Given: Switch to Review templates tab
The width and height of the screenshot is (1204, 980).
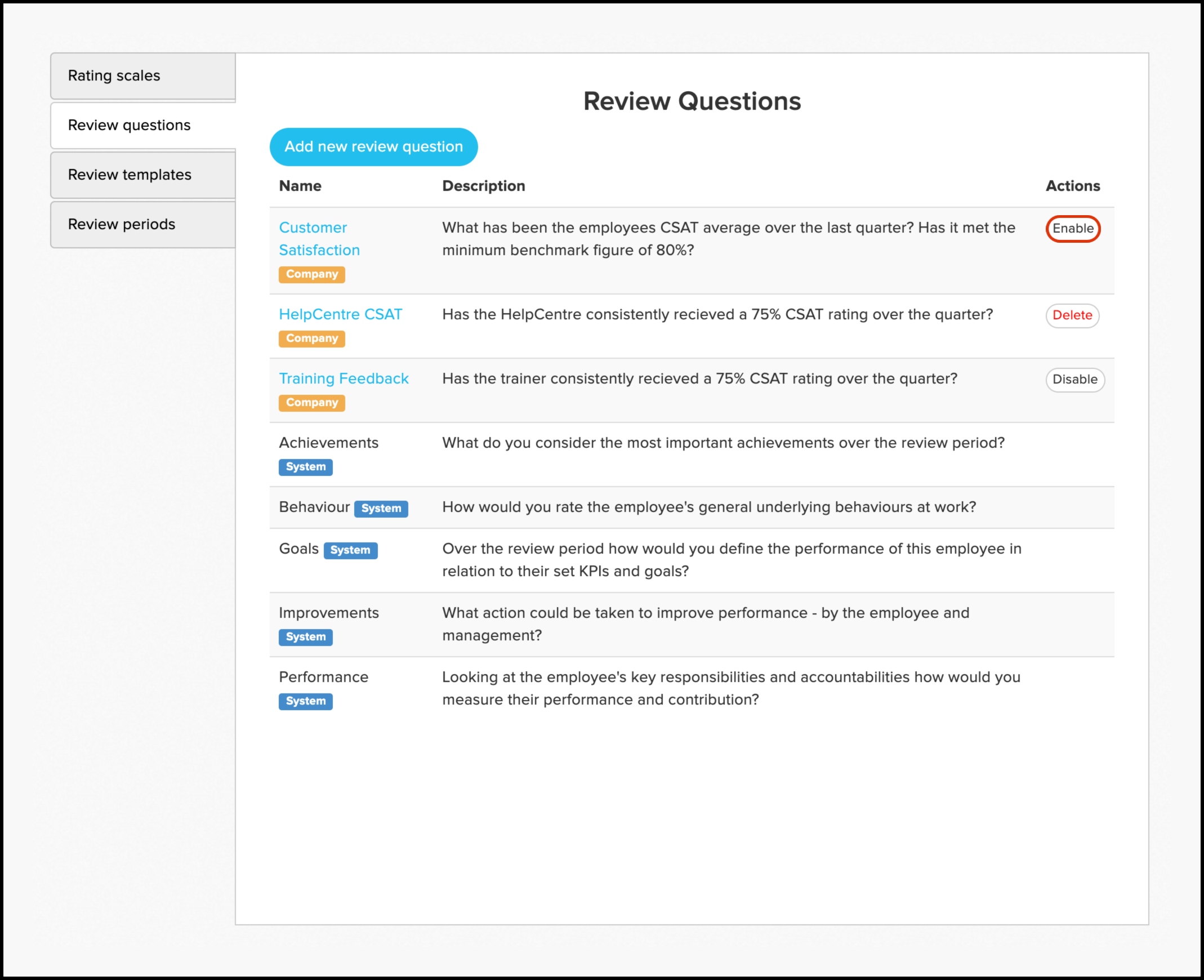Looking at the screenshot, I should click(142, 175).
